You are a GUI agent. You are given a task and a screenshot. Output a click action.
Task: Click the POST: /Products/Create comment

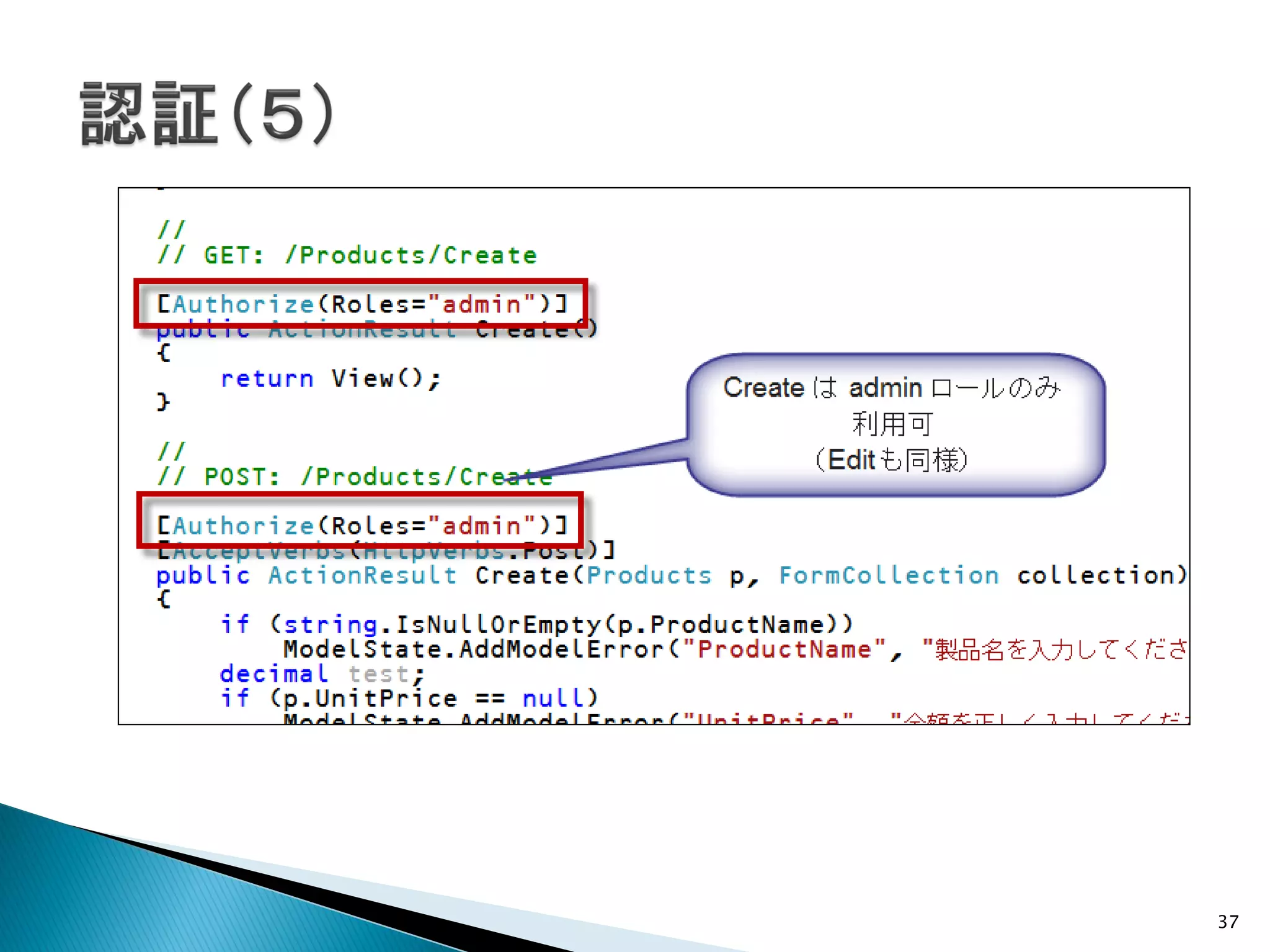[x=347, y=477]
